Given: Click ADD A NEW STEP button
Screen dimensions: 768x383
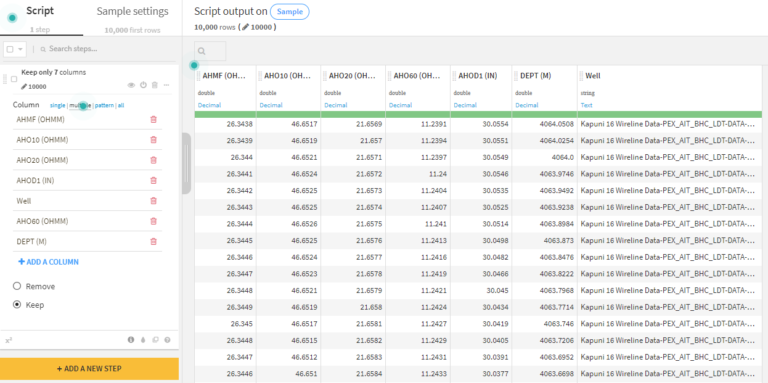Looking at the screenshot, I should 89,369.
